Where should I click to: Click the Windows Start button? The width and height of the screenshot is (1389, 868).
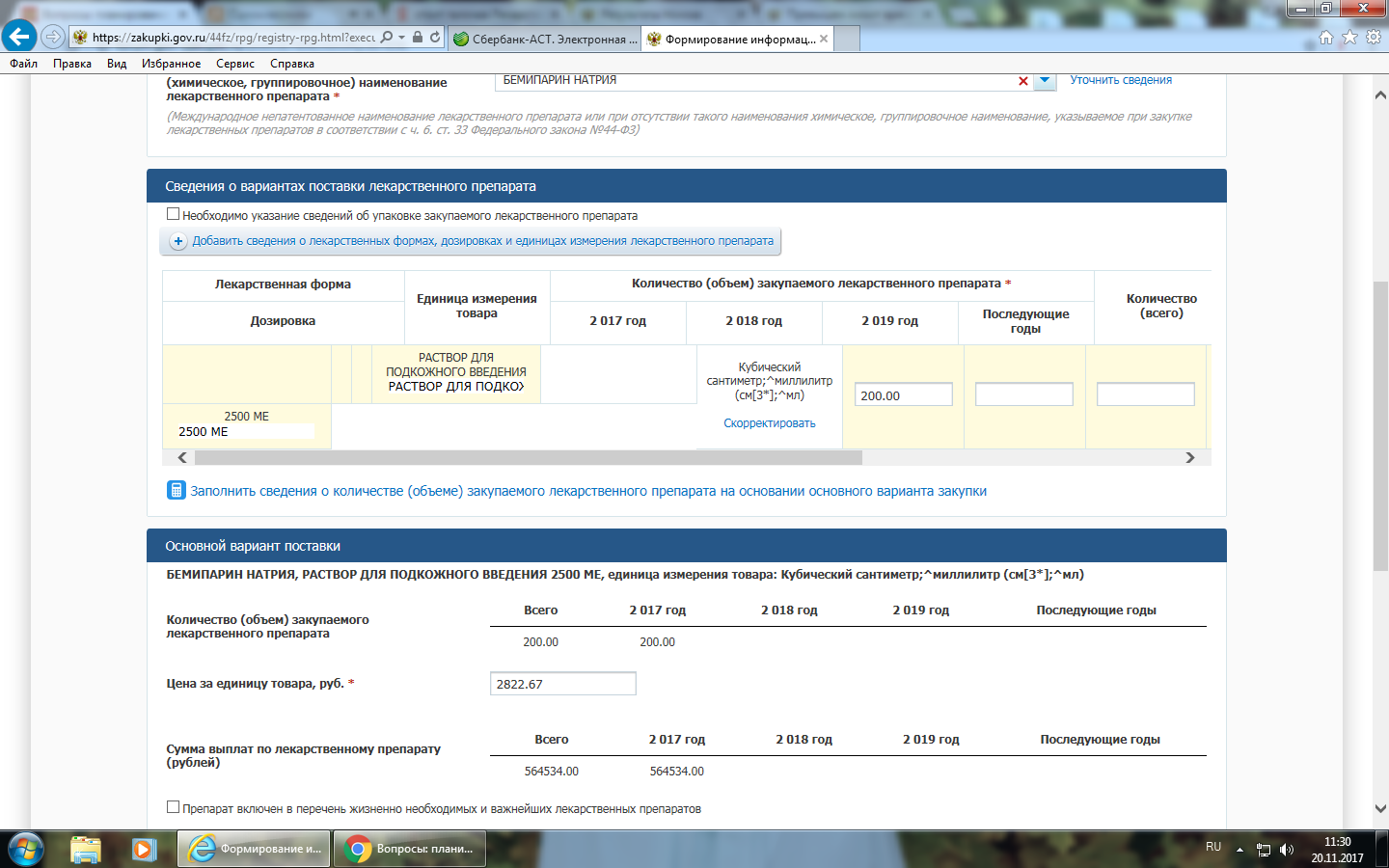tap(24, 849)
